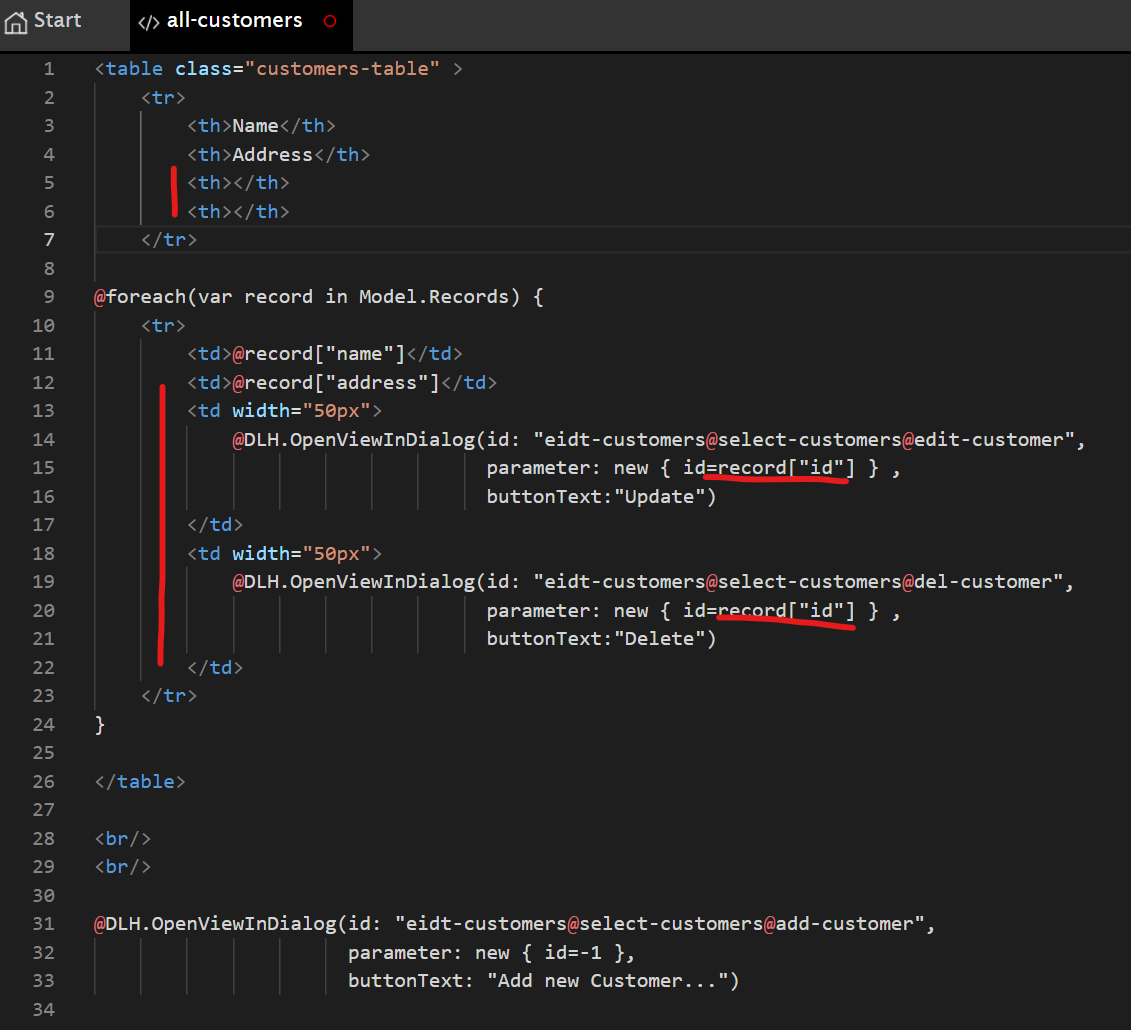Screen dimensions: 1131x1030
Task: Click line number 34 in the gutter
Action: coord(43,1010)
